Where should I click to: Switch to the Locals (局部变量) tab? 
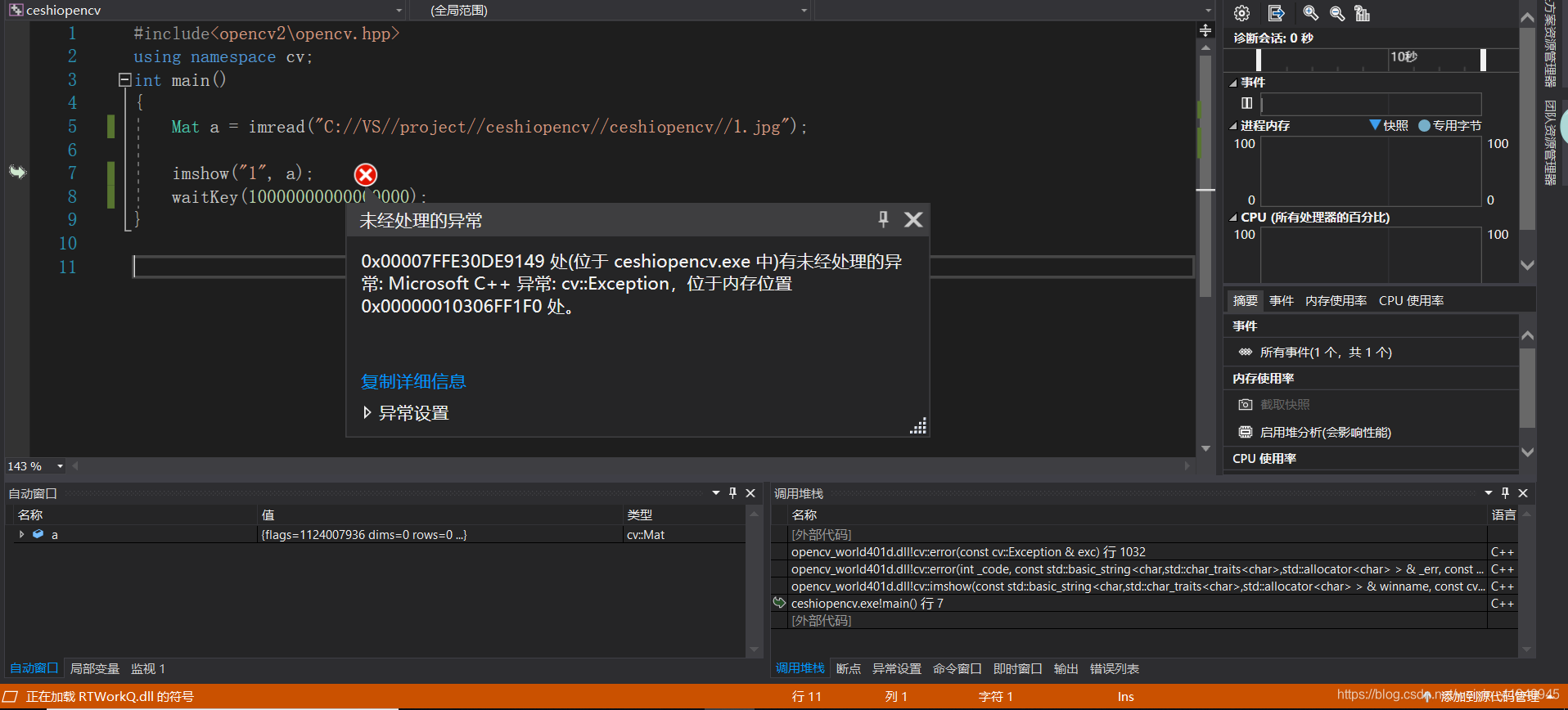click(x=95, y=669)
